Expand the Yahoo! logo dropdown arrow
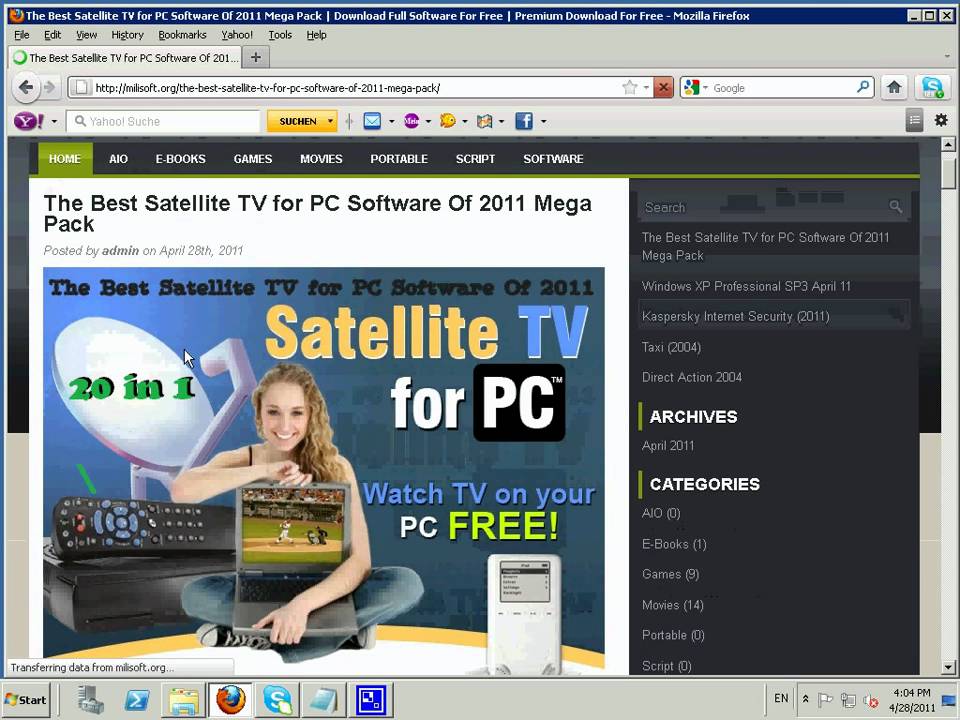This screenshot has width=960, height=720. point(54,121)
